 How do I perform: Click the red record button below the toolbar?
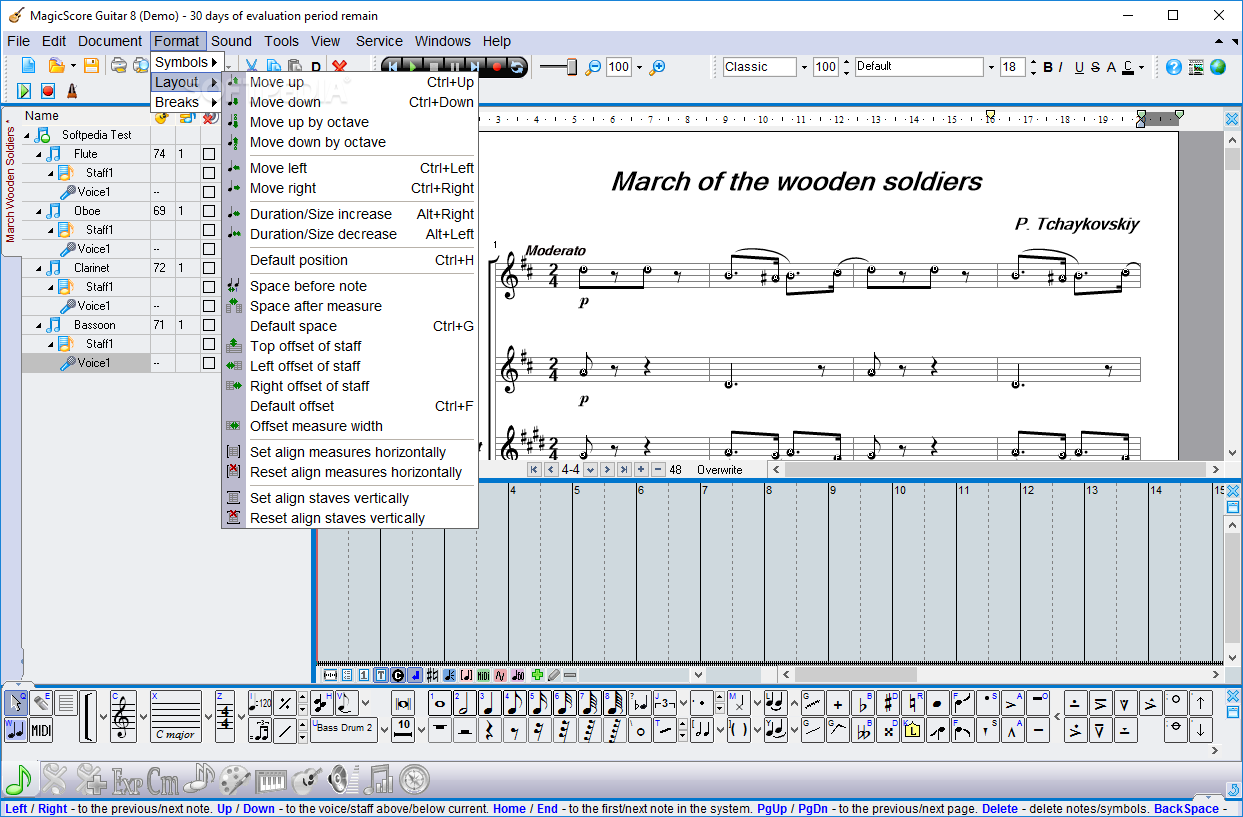pyautogui.click(x=48, y=91)
